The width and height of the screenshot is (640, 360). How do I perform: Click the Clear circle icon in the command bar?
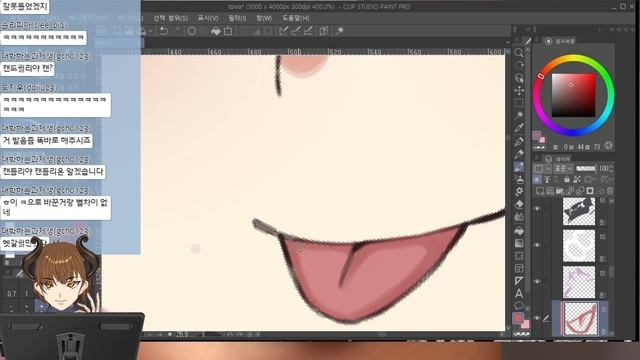pyautogui.click(x=191, y=31)
